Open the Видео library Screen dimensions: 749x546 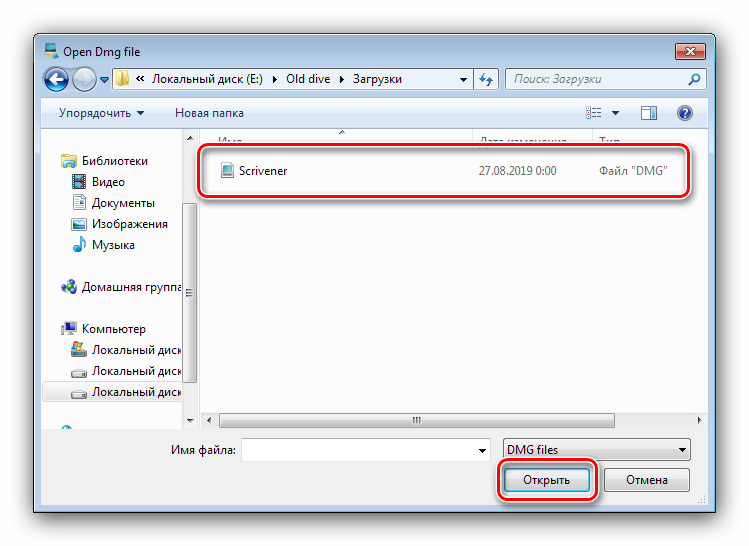(x=108, y=182)
